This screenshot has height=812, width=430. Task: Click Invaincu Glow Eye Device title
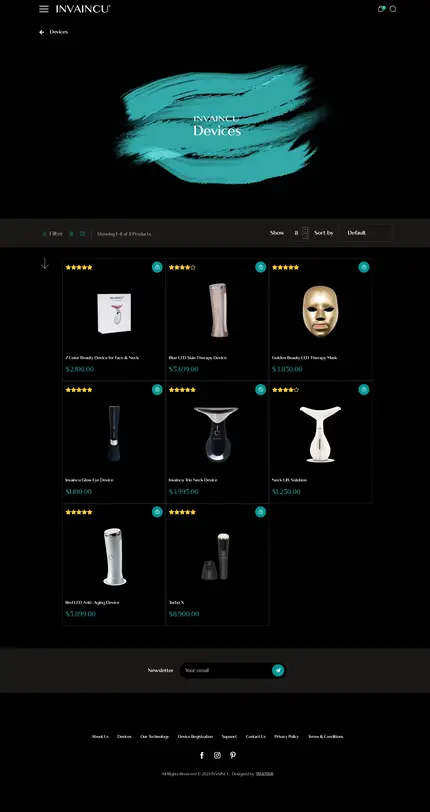(x=89, y=480)
